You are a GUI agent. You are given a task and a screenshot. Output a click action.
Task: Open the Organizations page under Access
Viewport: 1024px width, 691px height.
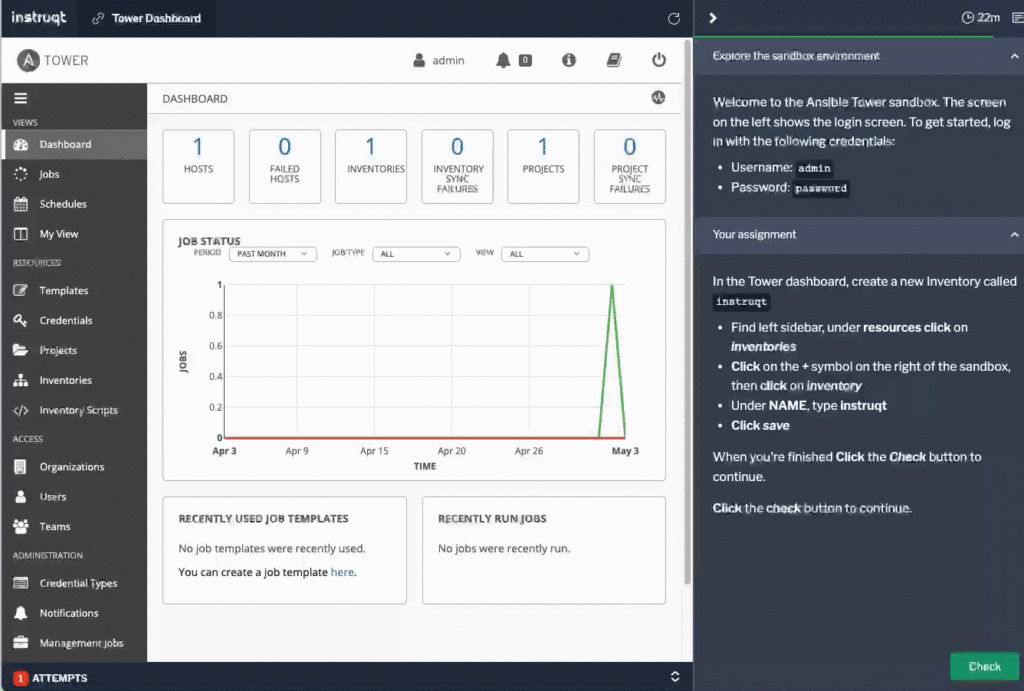coord(75,466)
